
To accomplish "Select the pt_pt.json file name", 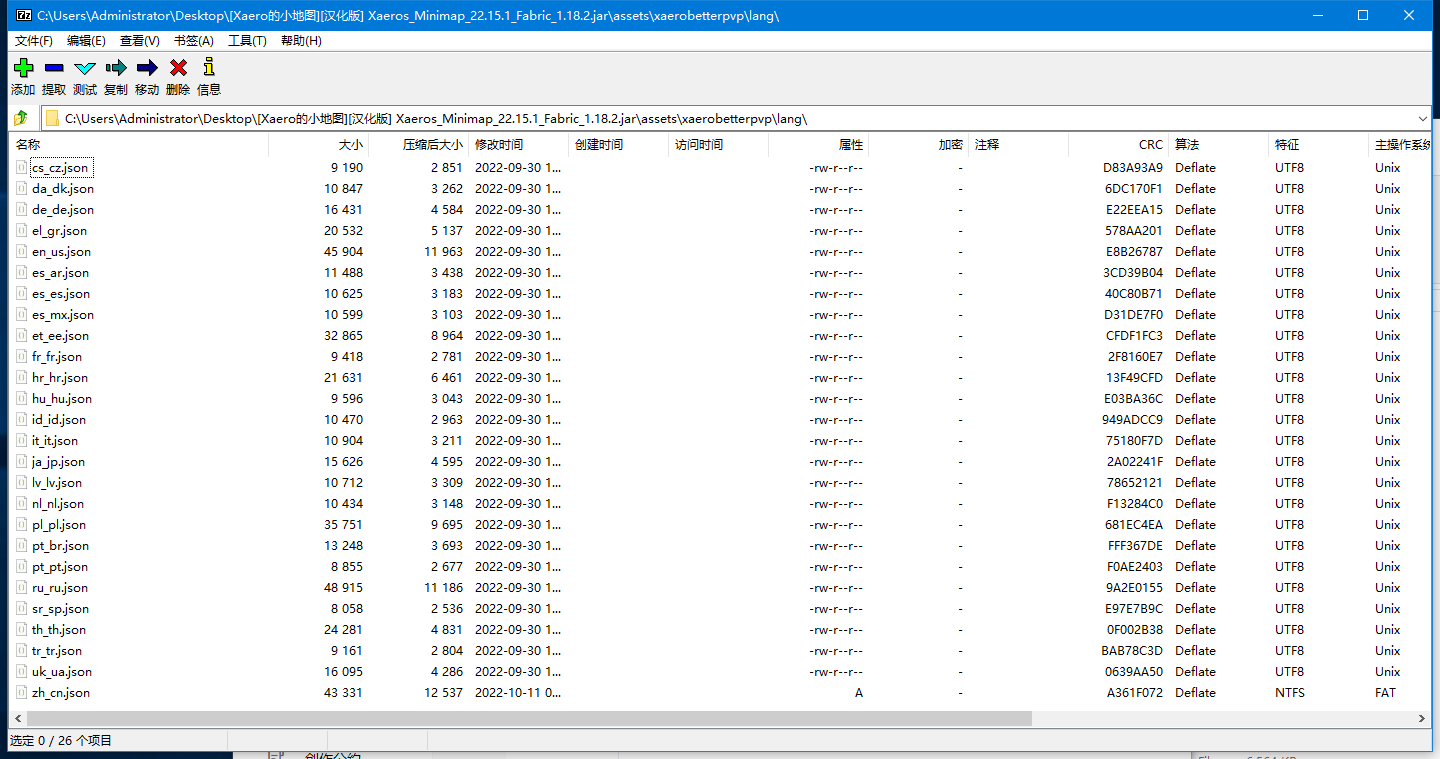I will pos(60,567).
